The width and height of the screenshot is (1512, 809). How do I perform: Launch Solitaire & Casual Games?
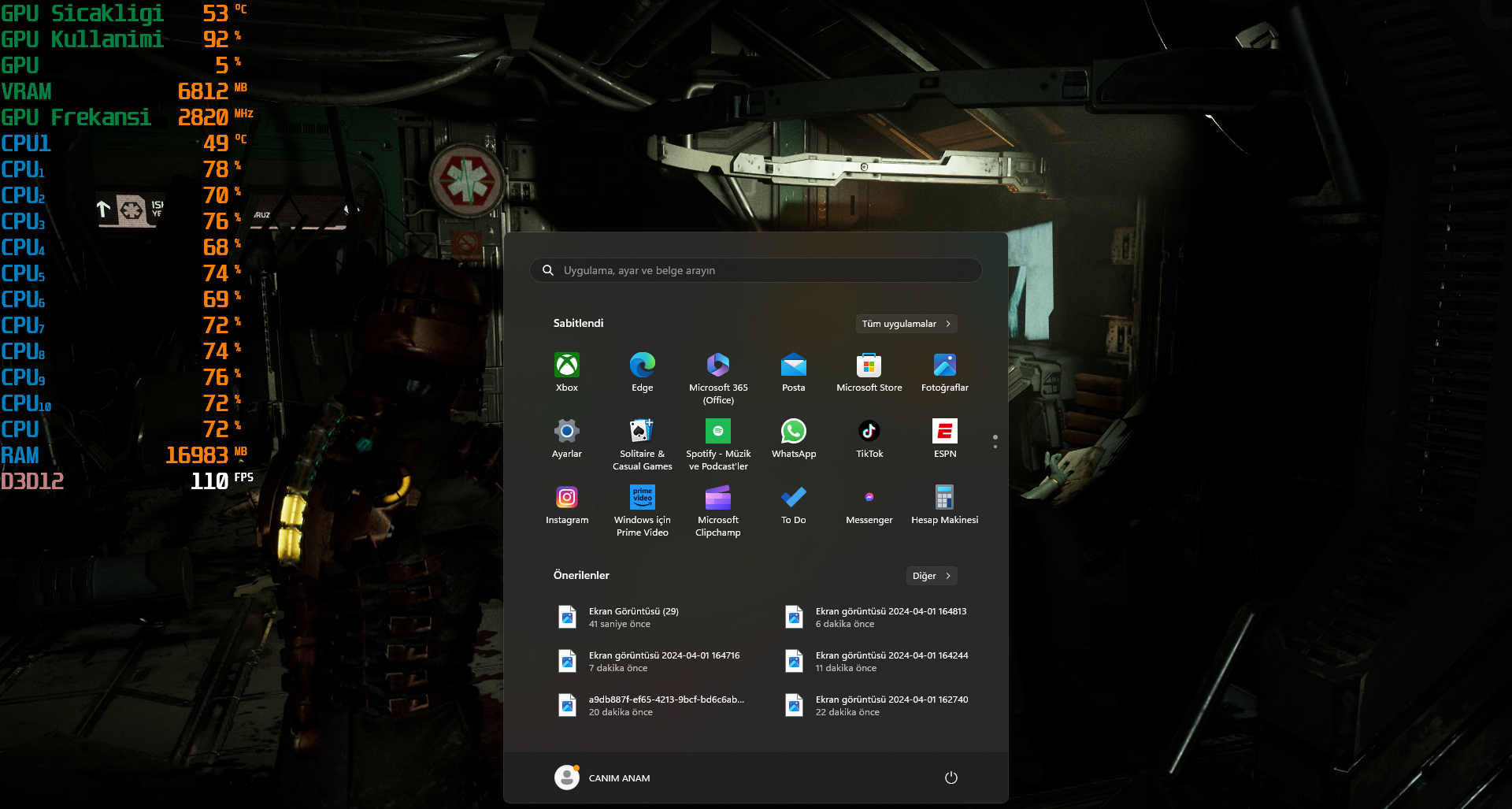click(643, 445)
